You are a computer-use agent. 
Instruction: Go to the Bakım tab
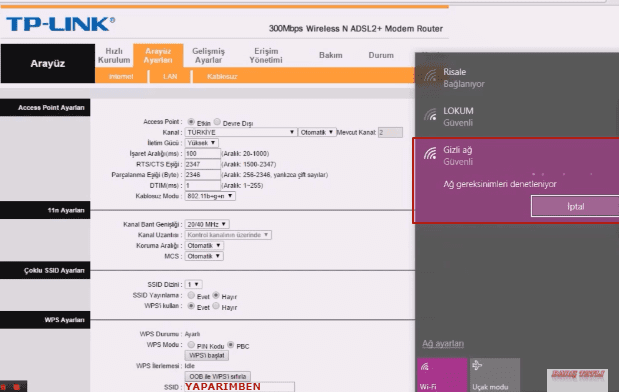point(330,55)
